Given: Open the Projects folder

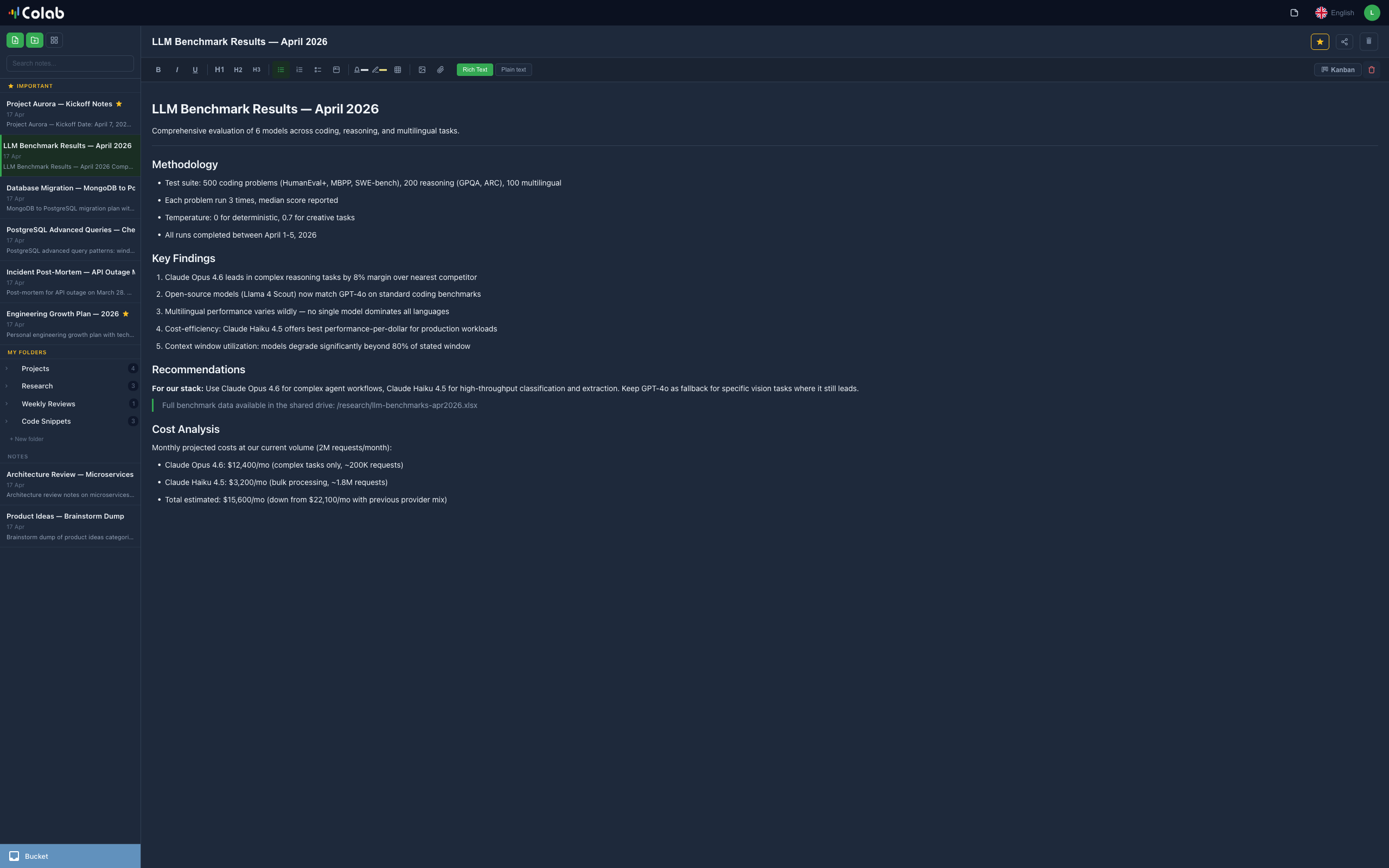Looking at the screenshot, I should click(x=70, y=368).
